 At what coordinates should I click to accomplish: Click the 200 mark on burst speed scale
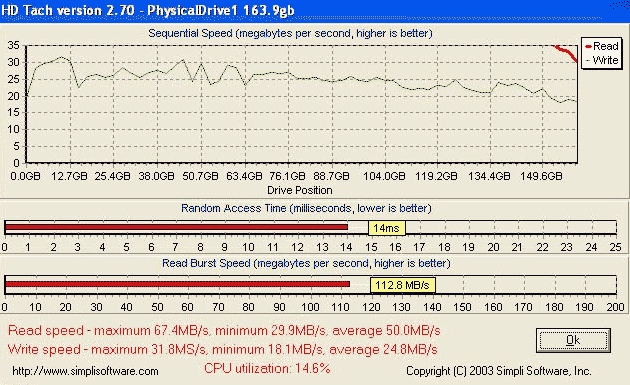click(x=615, y=307)
